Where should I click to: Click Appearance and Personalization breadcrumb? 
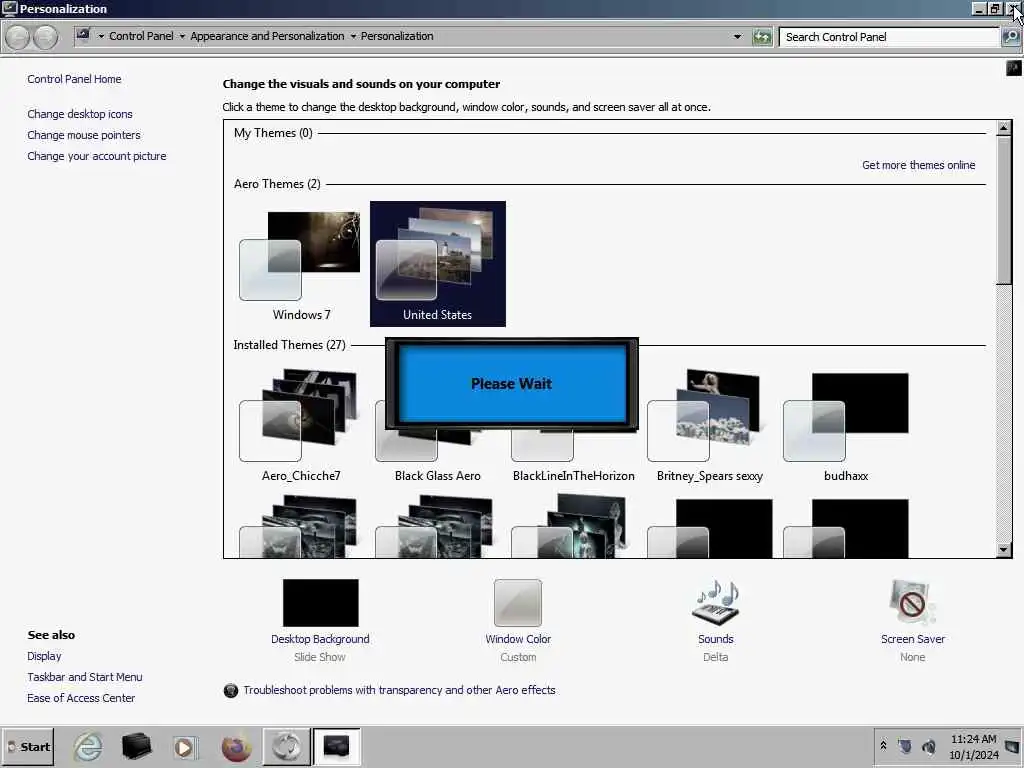(267, 36)
